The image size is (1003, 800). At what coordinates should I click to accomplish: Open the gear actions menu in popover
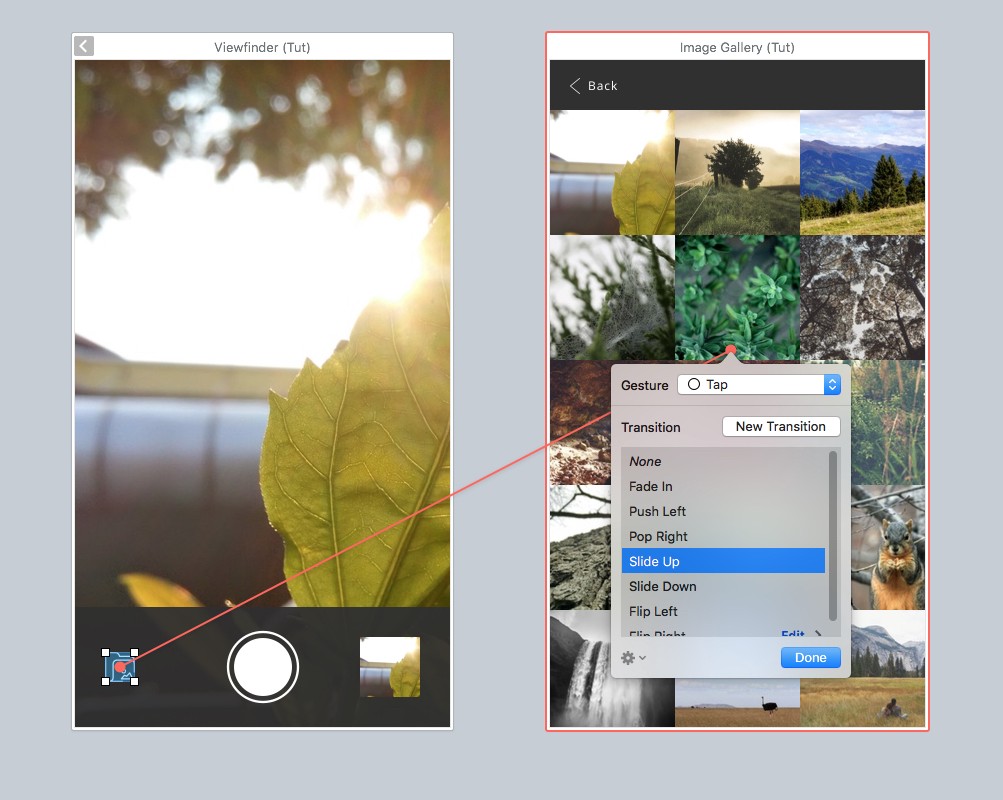pyautogui.click(x=633, y=658)
